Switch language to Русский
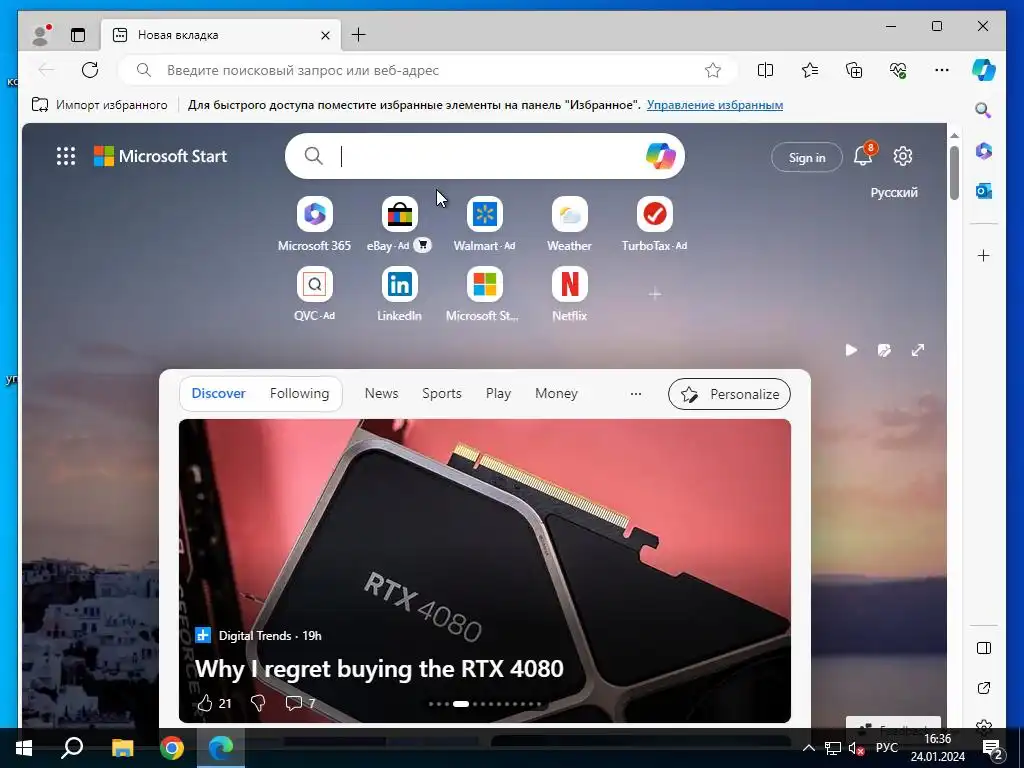Viewport: 1024px width, 768px height. pyautogui.click(x=893, y=193)
